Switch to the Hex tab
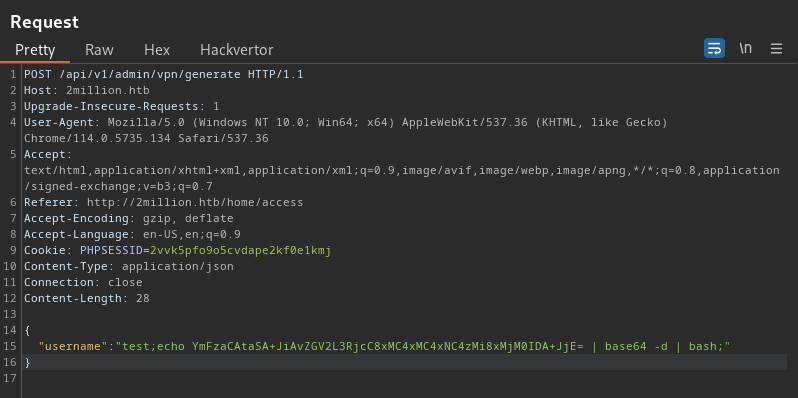Image resolution: width=798 pixels, height=398 pixels. point(157,50)
